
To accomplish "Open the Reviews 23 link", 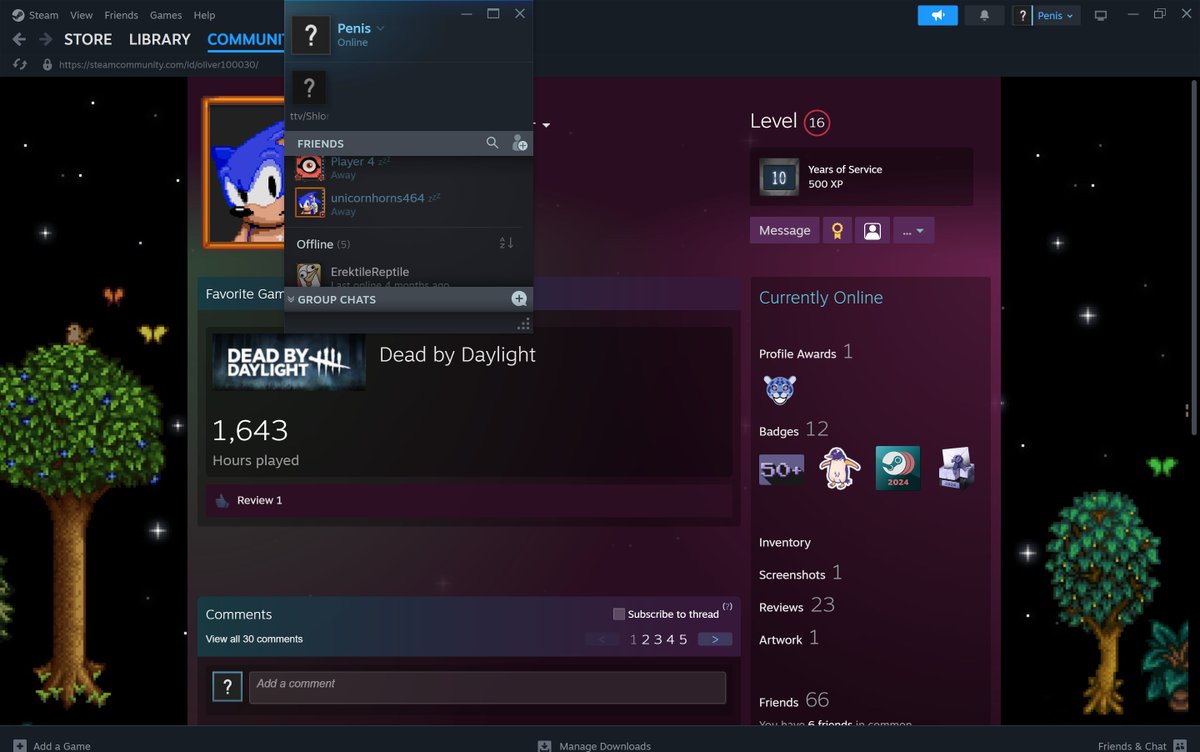I will tap(797, 606).
